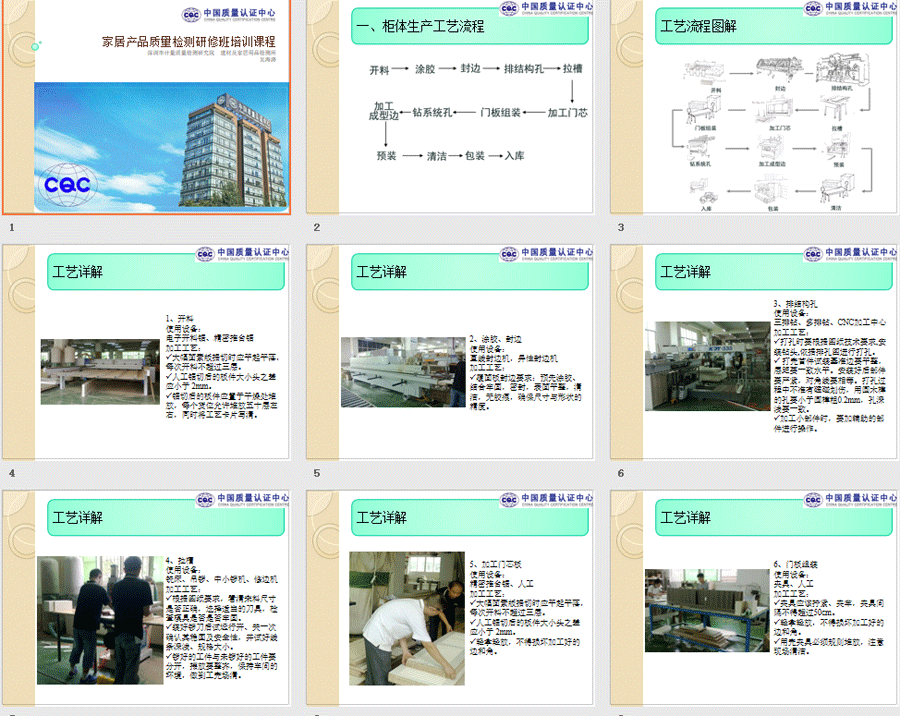The image size is (900, 716).
Task: Click the large CQC globe logo on slide 1
Action: coord(68,183)
